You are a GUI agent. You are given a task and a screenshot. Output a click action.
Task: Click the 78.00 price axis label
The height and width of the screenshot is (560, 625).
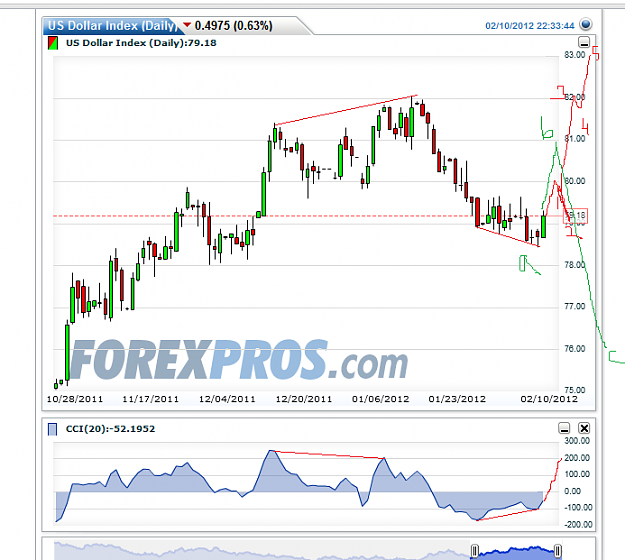pos(575,265)
